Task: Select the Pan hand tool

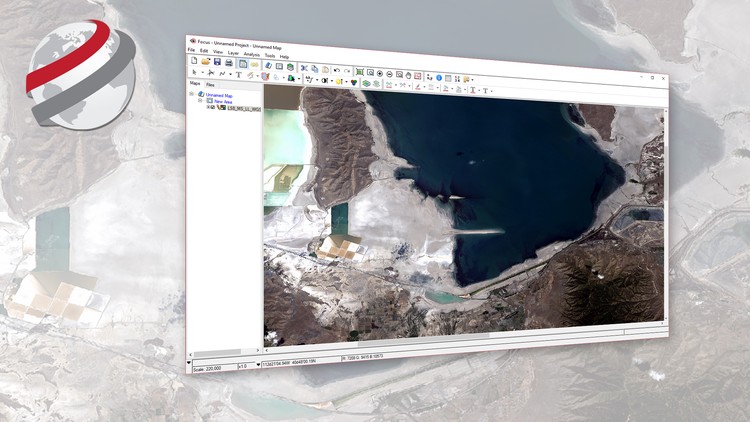Action: [408, 75]
